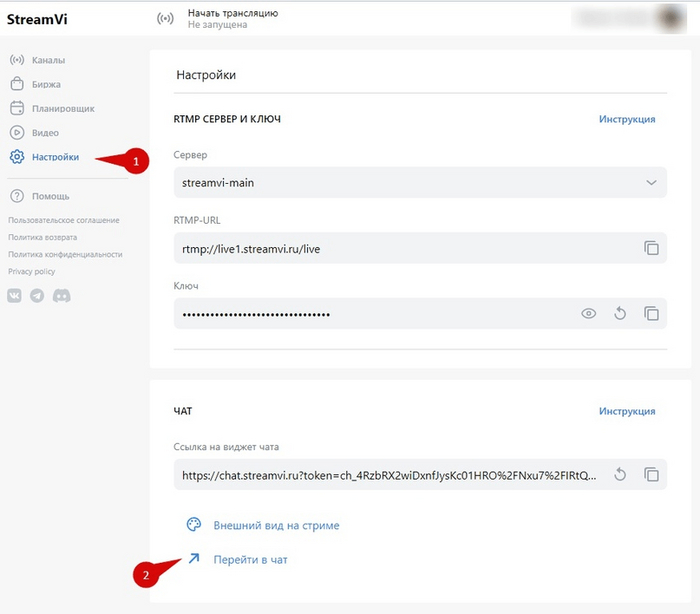Image resolution: width=700 pixels, height=614 pixels.
Task: Copy the stream key
Action: [x=651, y=313]
